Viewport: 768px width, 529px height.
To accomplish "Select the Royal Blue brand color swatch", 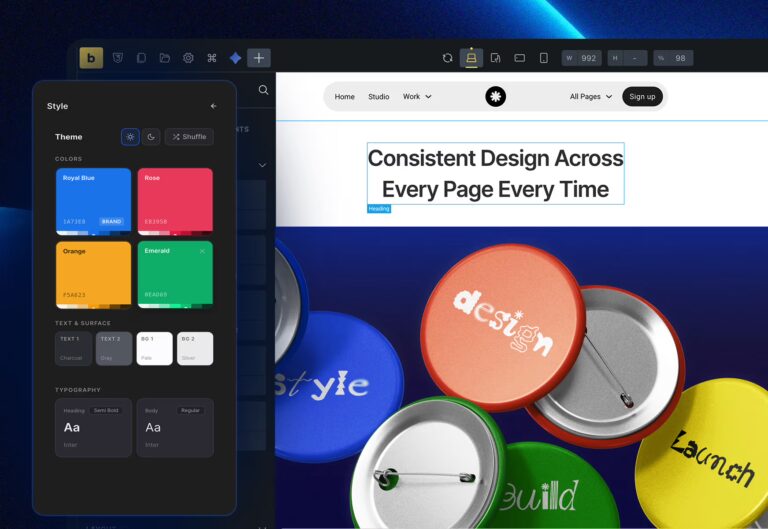I will (x=93, y=200).
